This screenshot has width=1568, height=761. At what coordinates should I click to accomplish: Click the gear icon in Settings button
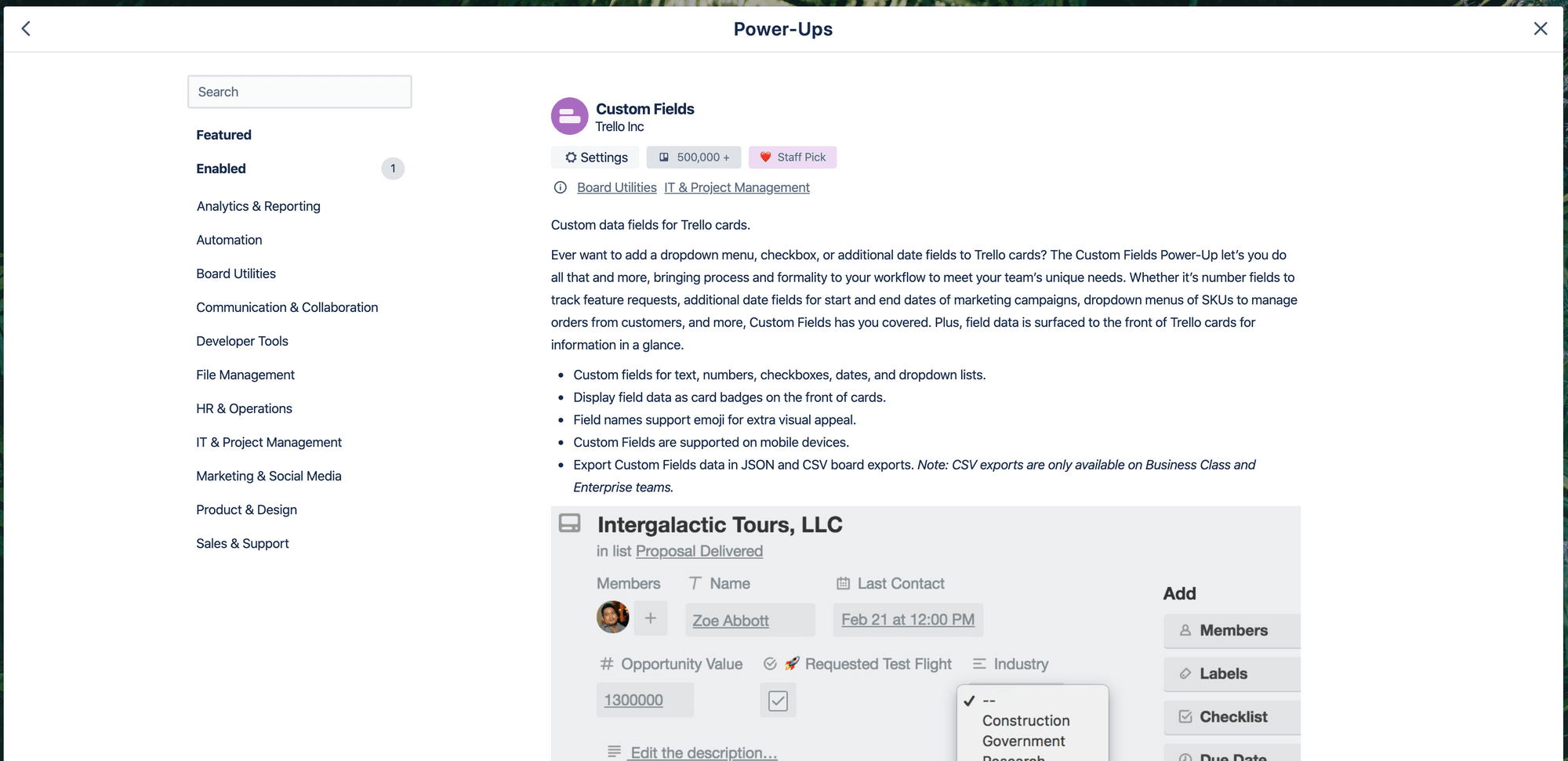pos(571,158)
